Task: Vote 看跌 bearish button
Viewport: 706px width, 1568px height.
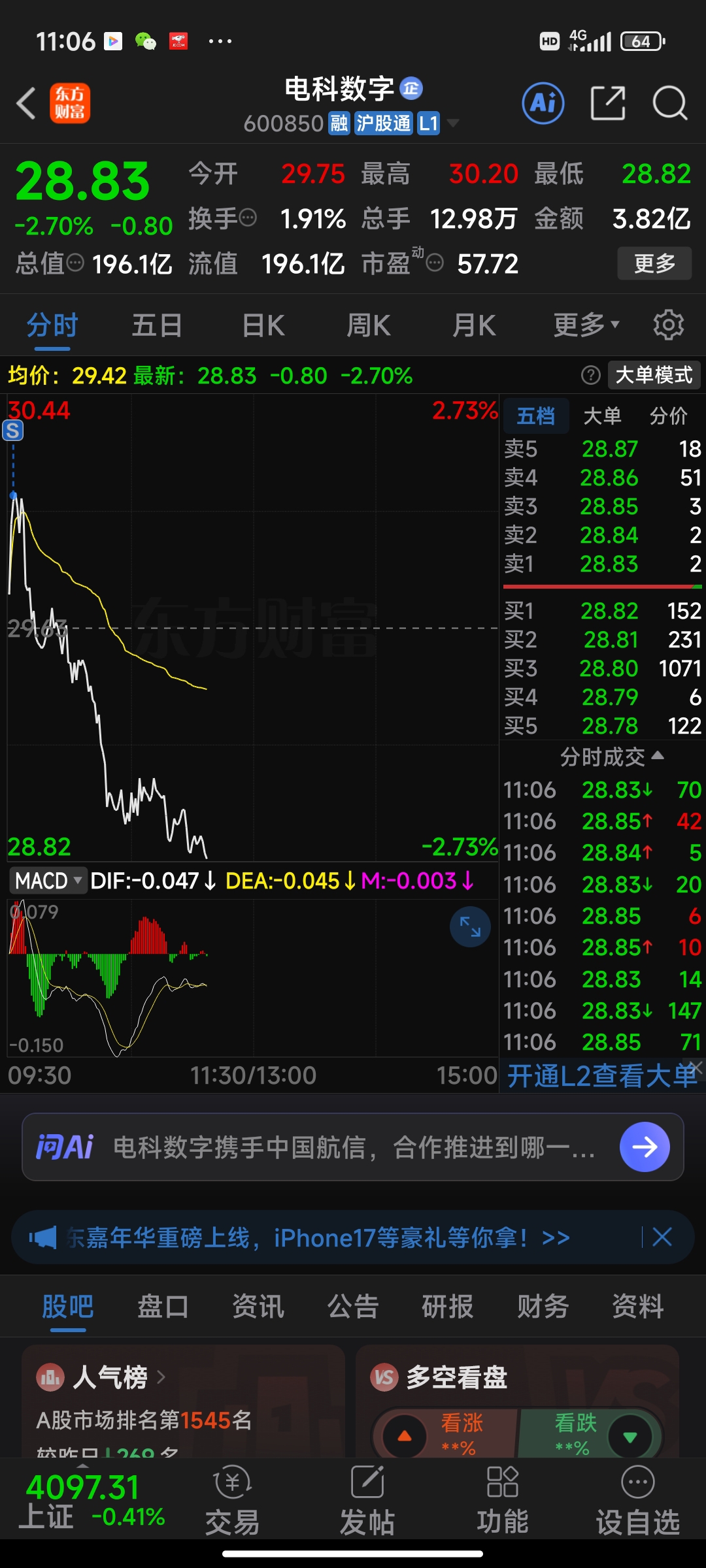Action: [590, 1434]
